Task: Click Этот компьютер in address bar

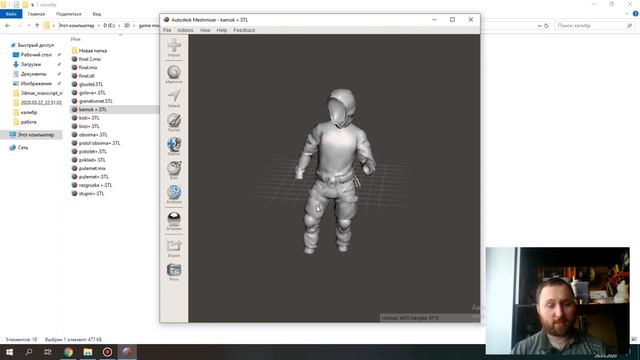Action: [x=76, y=26]
